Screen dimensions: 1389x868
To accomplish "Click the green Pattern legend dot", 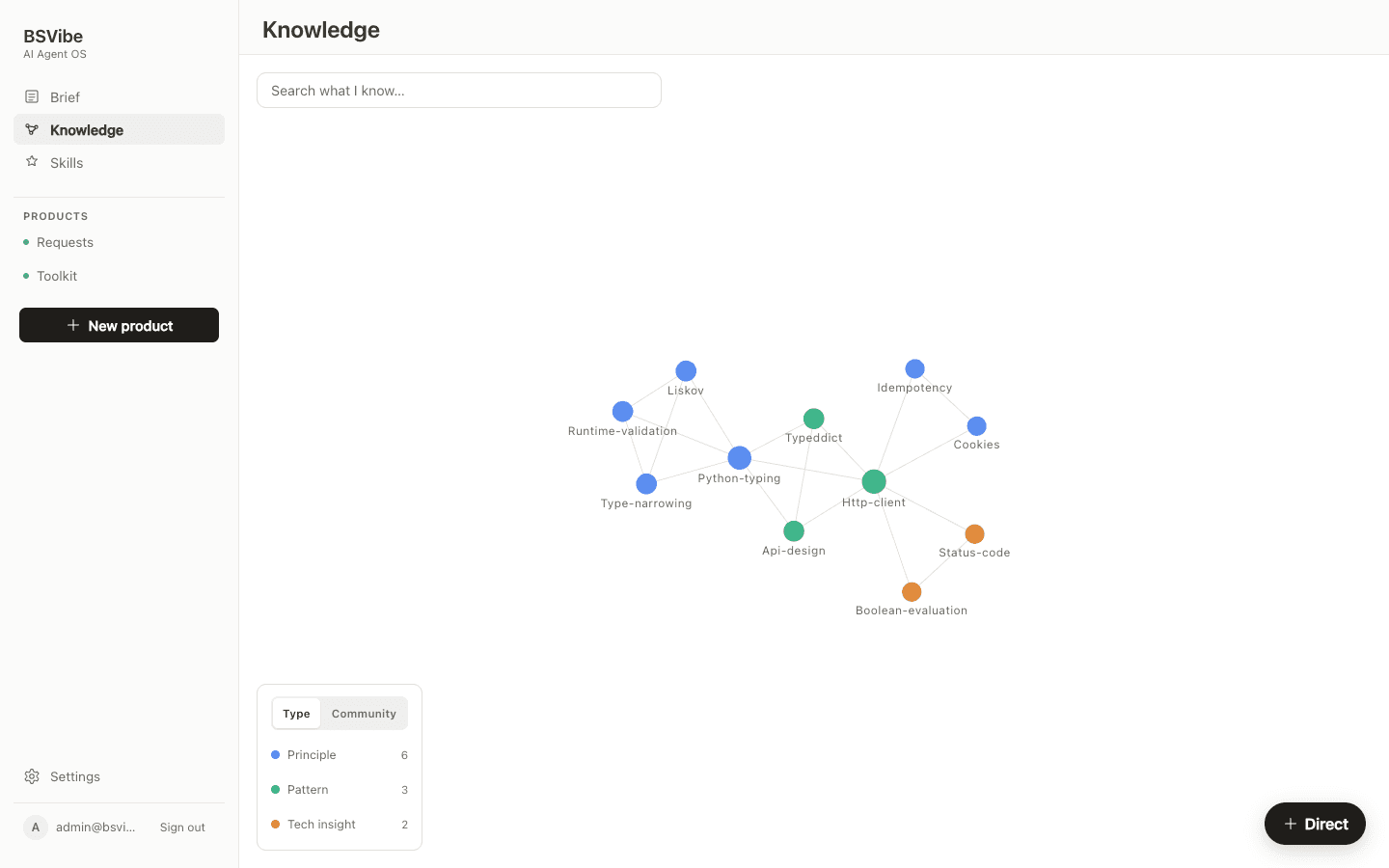I will click(276, 790).
